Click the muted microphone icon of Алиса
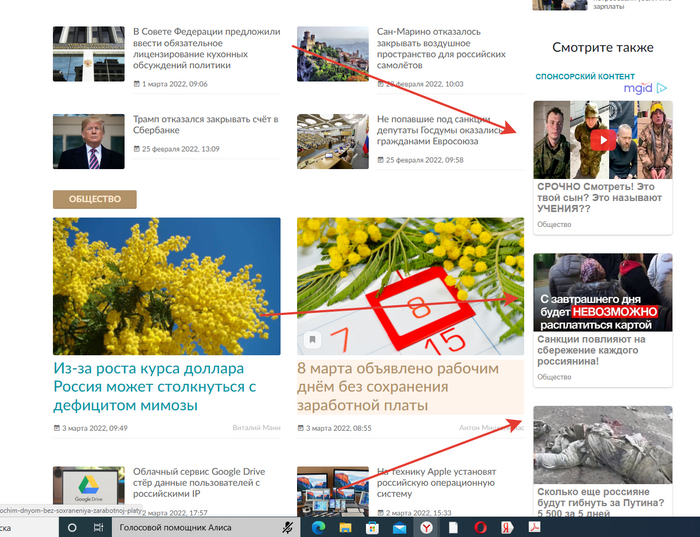Screen dimensions: 700x537 [288, 528]
